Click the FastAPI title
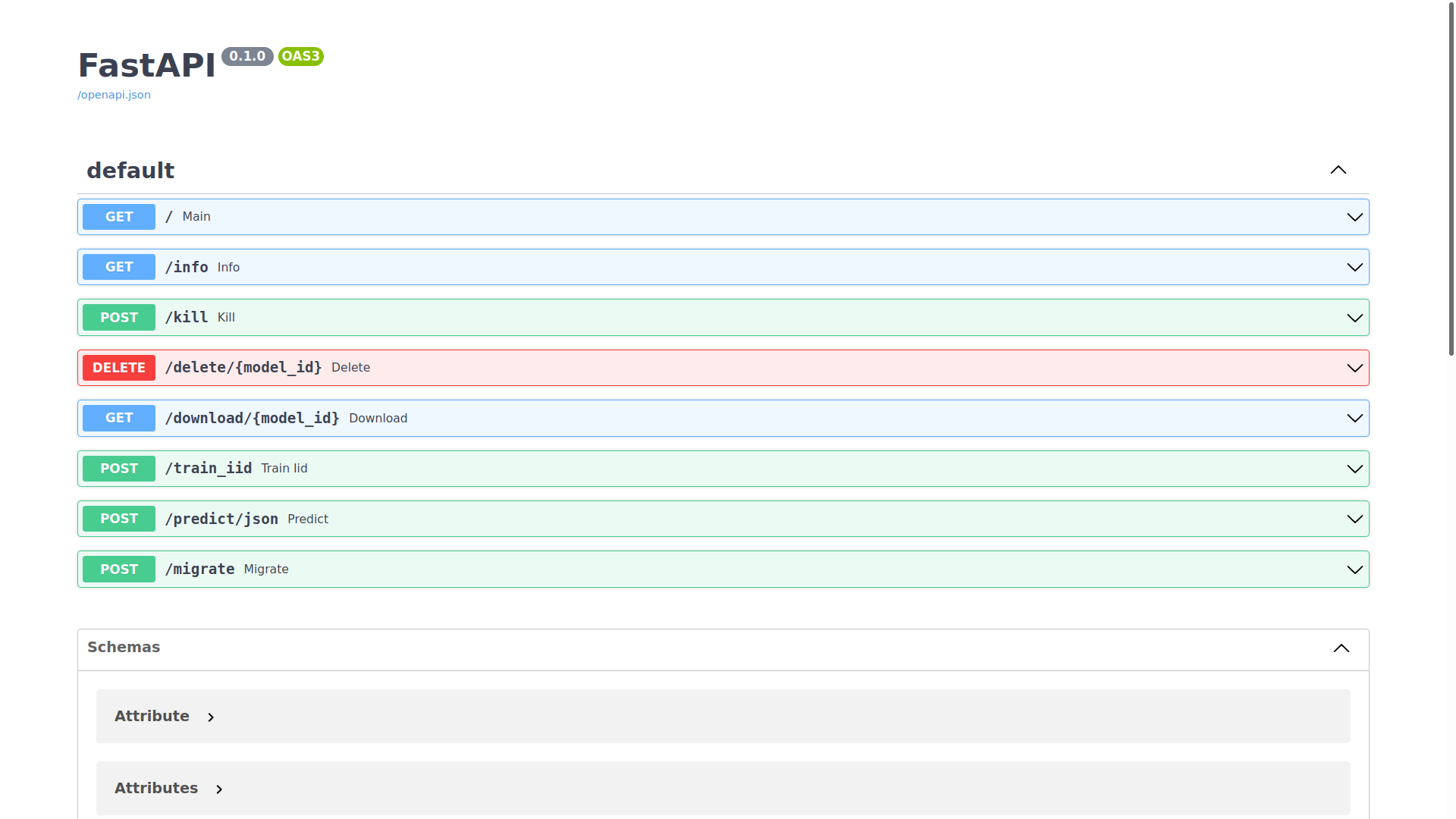 [147, 65]
